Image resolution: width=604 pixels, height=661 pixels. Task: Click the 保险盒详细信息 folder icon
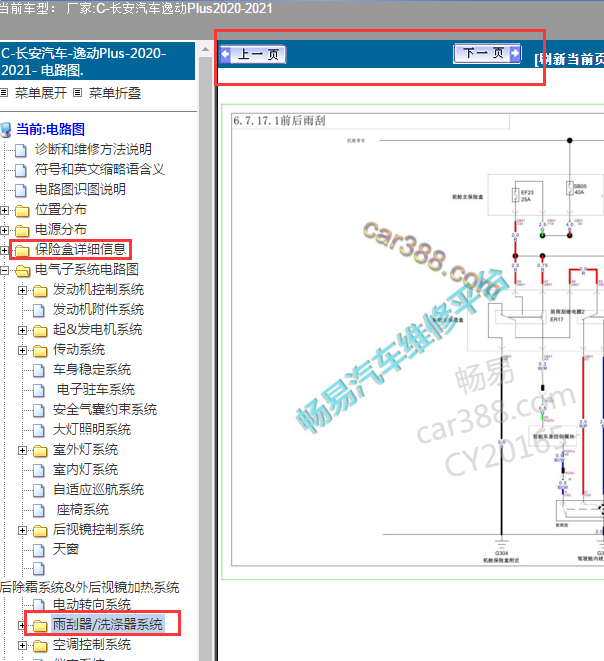(x=22, y=250)
